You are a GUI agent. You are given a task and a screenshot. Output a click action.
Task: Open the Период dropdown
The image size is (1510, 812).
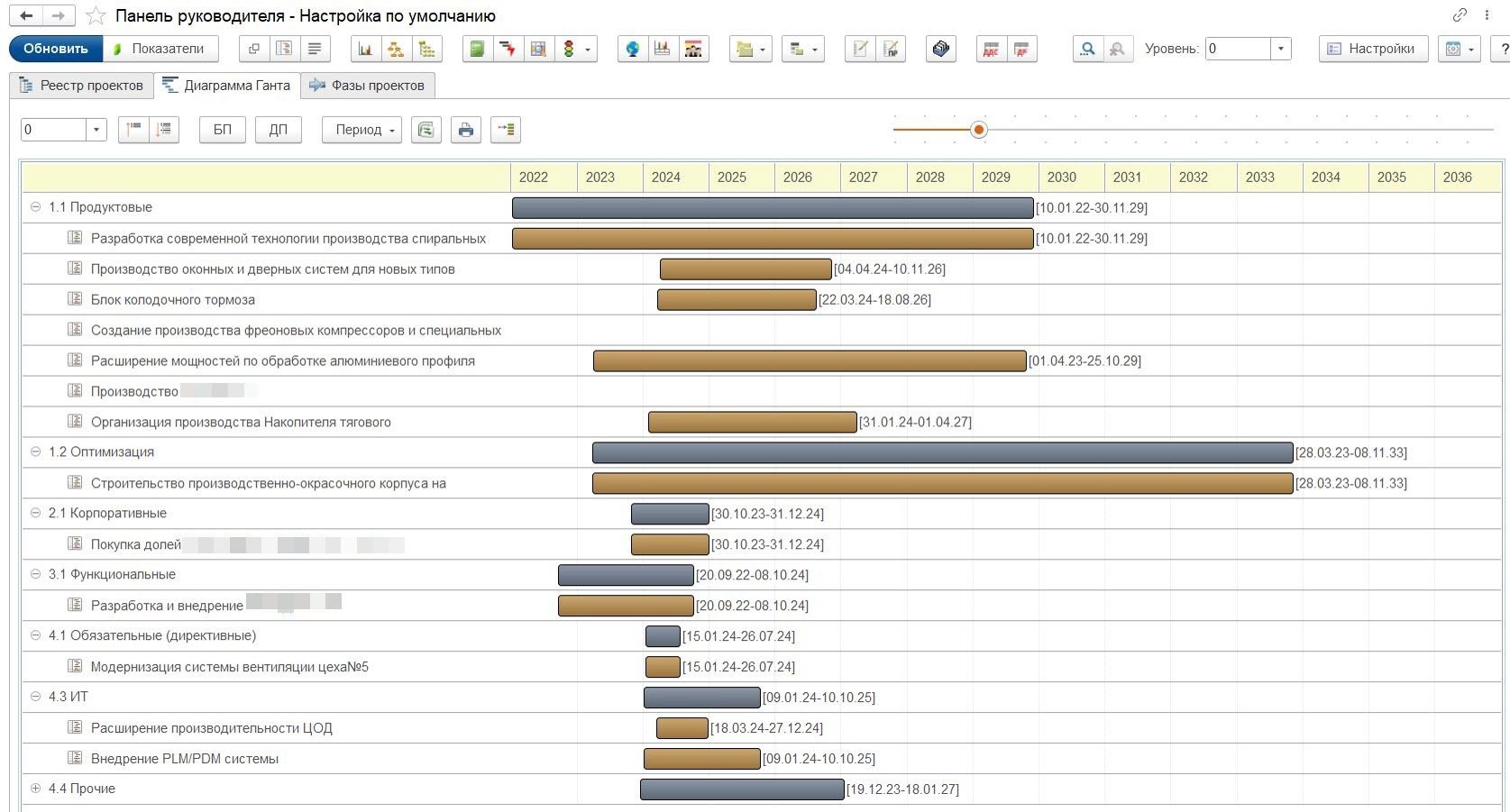click(x=361, y=130)
